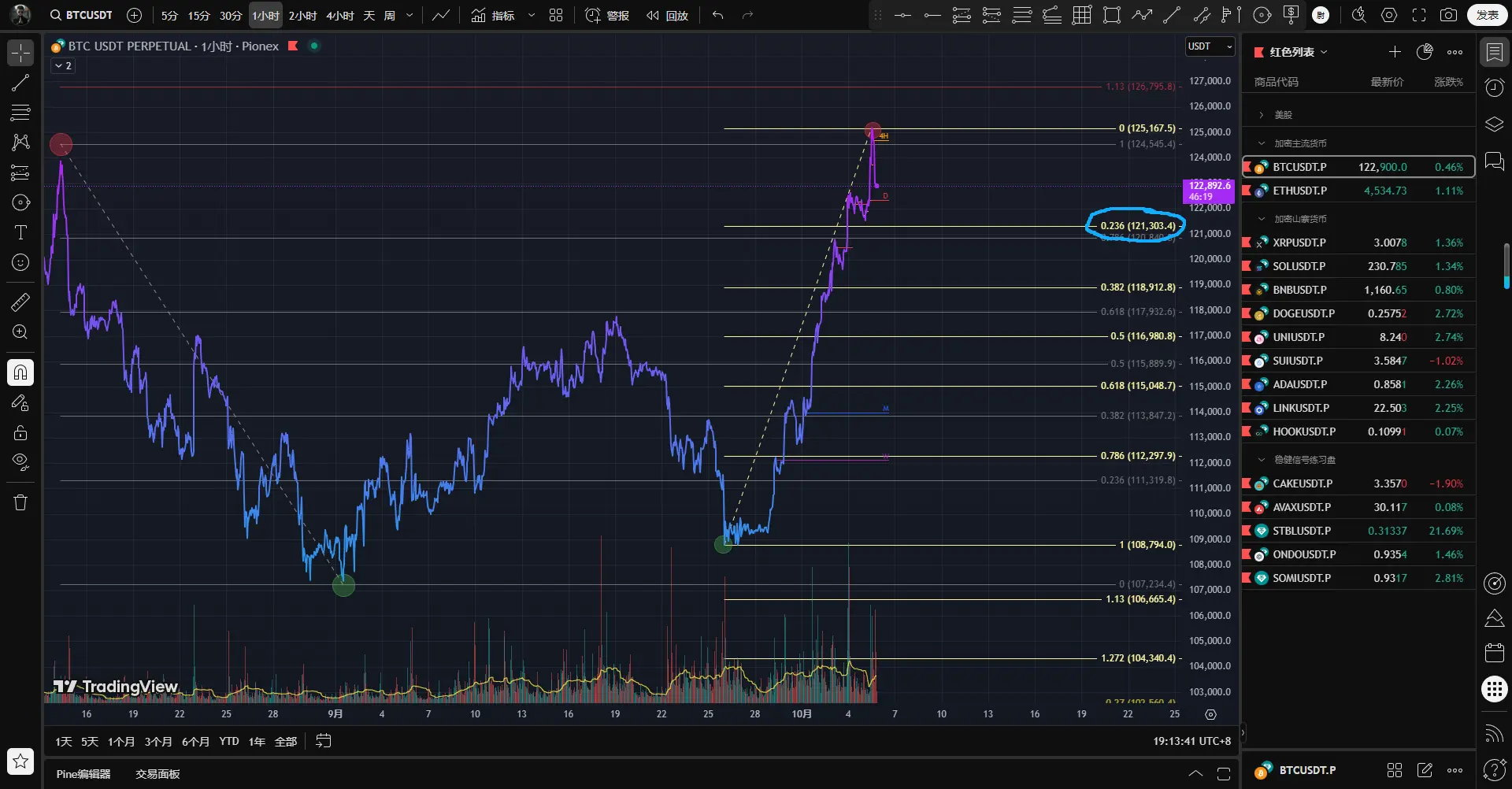
Task: Open the alerts clock panel in right sidebar
Action: [x=1494, y=87]
